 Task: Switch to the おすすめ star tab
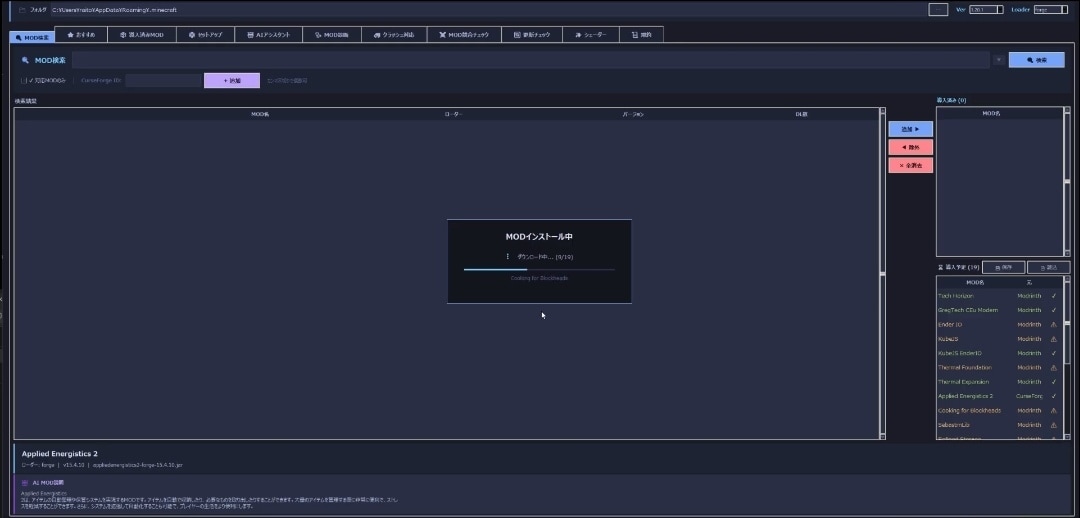(x=81, y=34)
